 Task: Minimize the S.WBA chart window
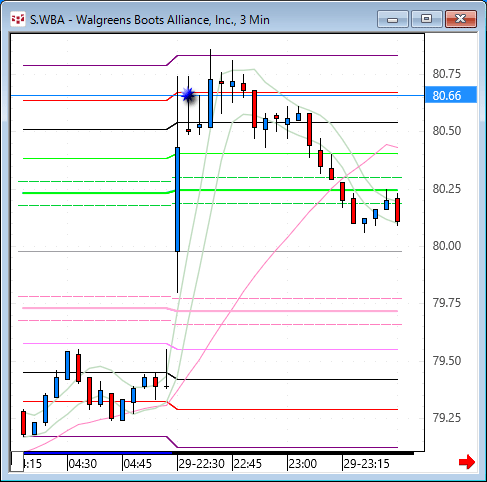[x=393, y=19]
